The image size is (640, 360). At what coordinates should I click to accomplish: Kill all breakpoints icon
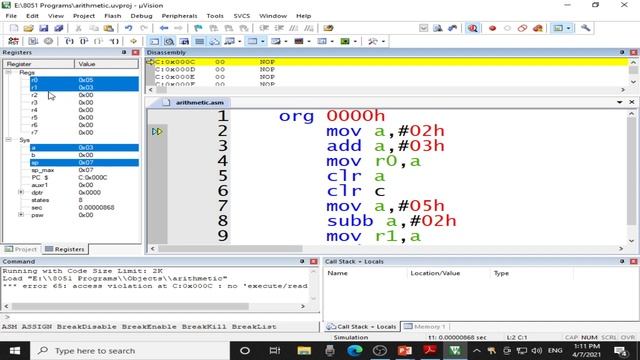click(538, 28)
